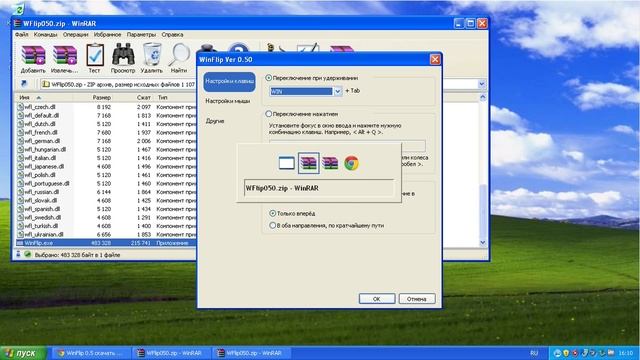Select the wfl_ukrainian.dll file row
640x360 pixels.
106,235
